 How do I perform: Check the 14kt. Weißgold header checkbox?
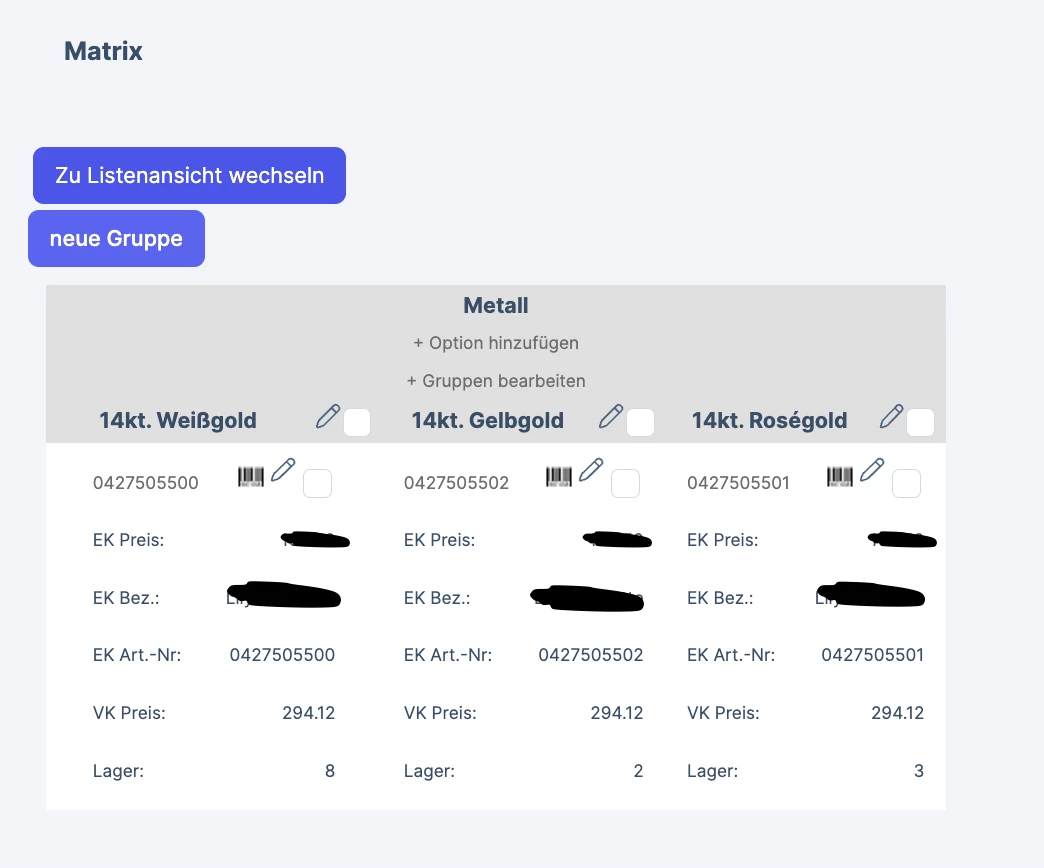tap(357, 423)
